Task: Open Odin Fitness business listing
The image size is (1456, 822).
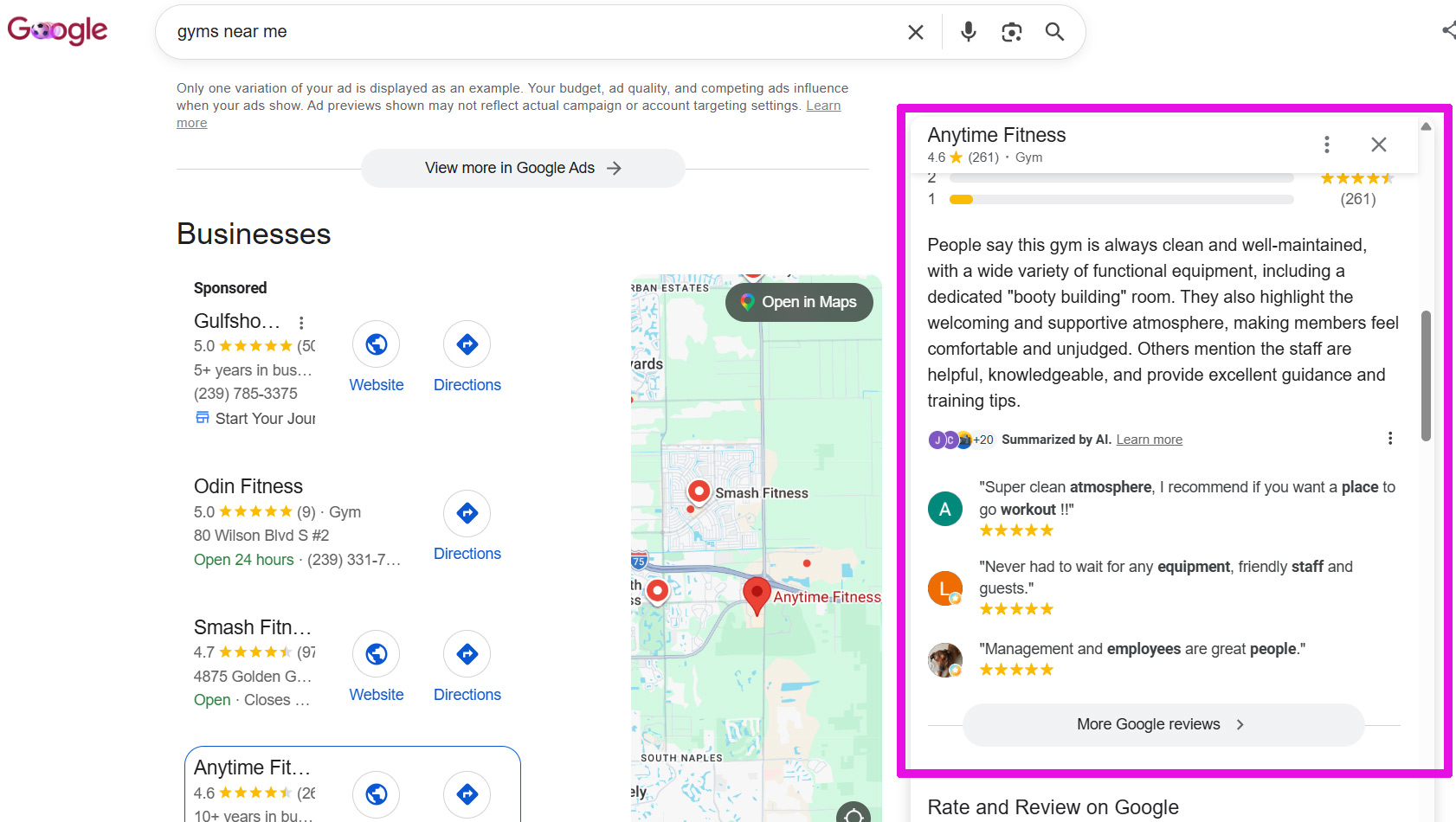Action: pyautogui.click(x=248, y=486)
